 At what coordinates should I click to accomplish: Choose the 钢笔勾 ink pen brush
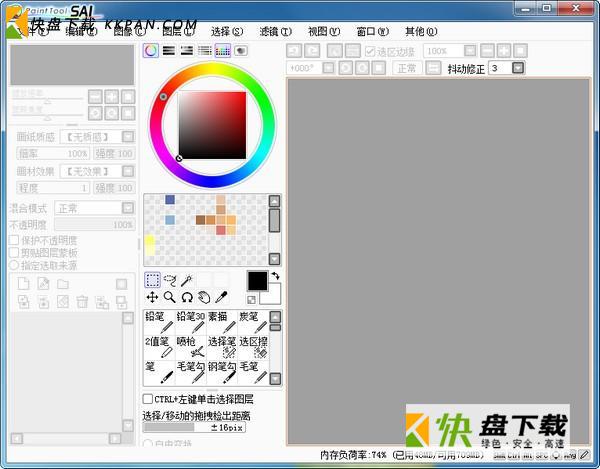click(222, 372)
